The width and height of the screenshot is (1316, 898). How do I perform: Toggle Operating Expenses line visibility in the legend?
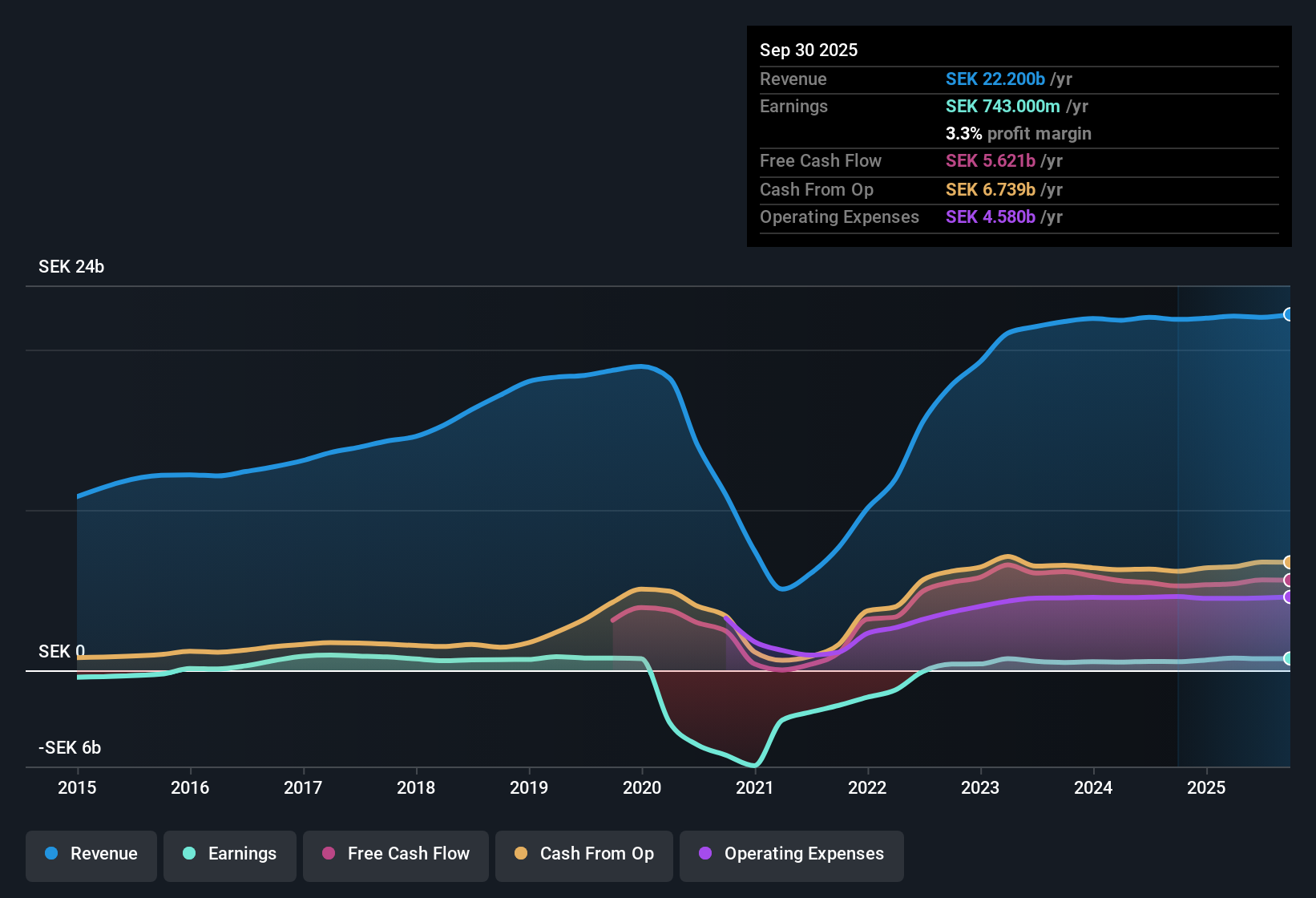[791, 855]
